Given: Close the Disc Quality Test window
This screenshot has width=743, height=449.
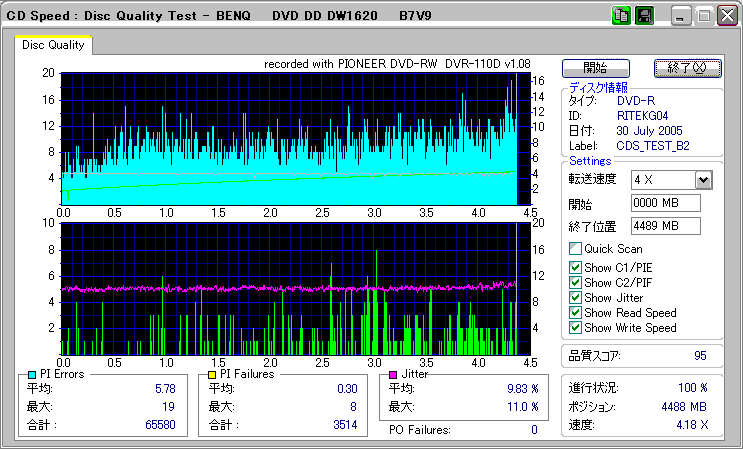Looking at the screenshot, I should (727, 17).
